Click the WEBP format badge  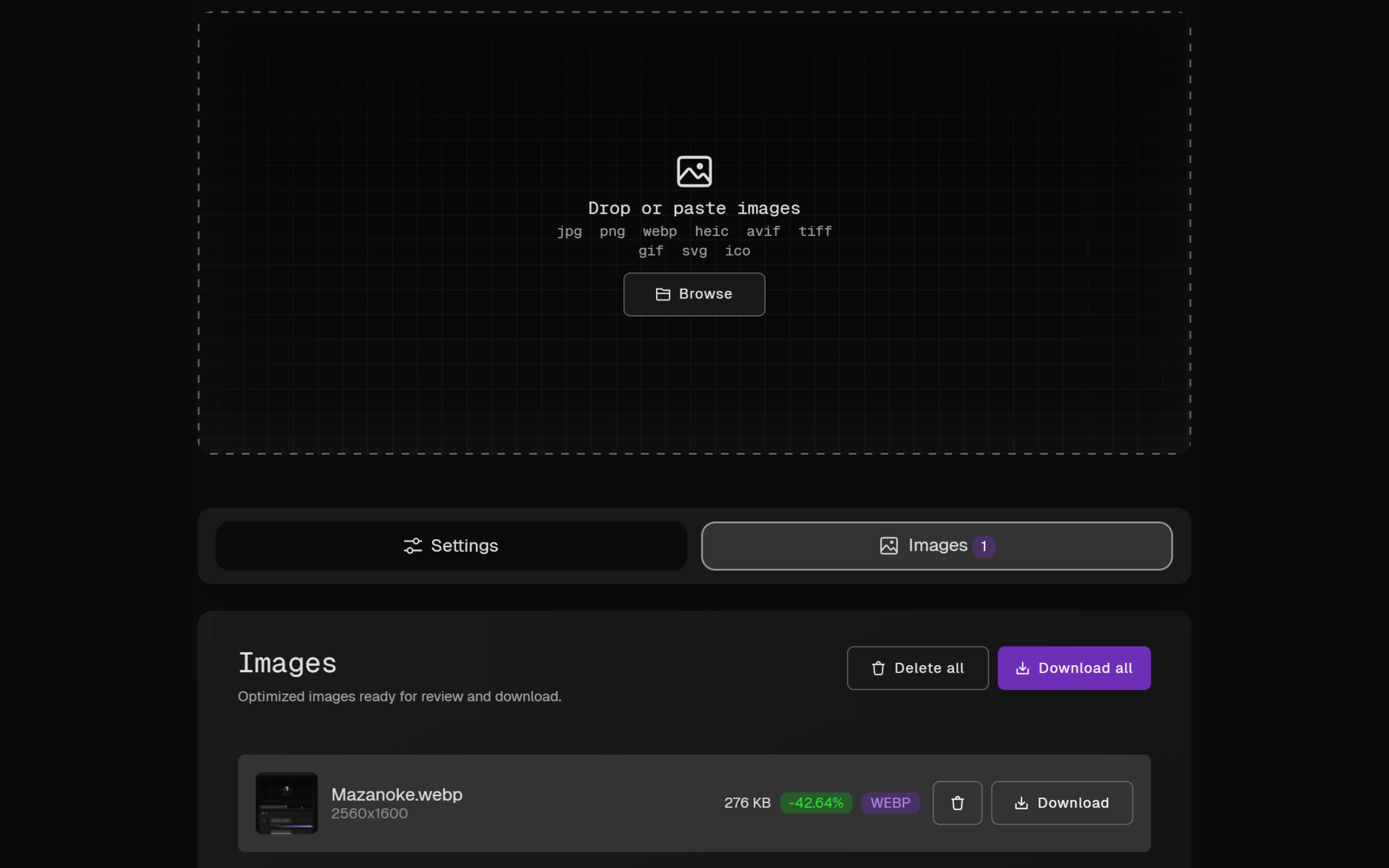[x=890, y=802]
